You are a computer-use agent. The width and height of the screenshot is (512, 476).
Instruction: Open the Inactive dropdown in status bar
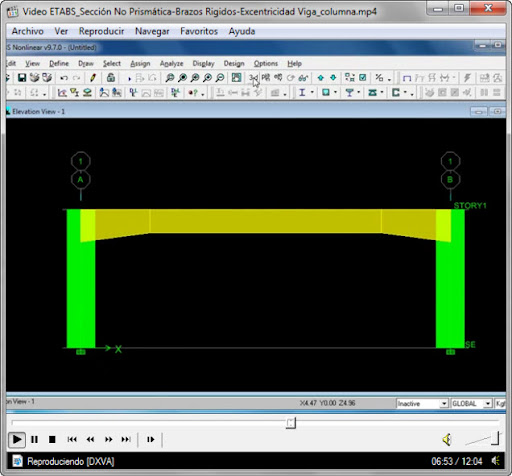[422, 403]
